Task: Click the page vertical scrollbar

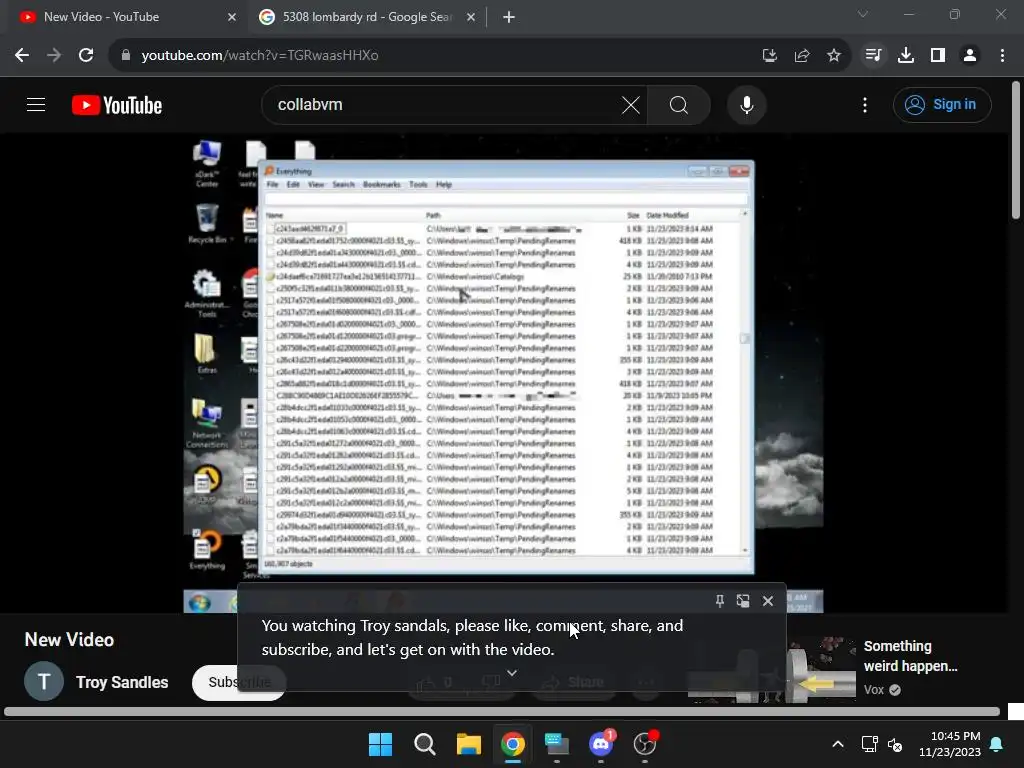Action: pos(1016,150)
